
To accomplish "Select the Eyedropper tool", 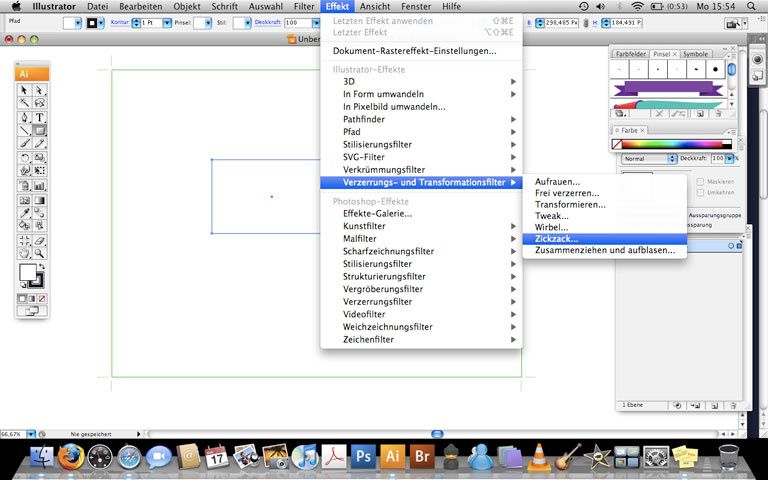I will point(24,213).
